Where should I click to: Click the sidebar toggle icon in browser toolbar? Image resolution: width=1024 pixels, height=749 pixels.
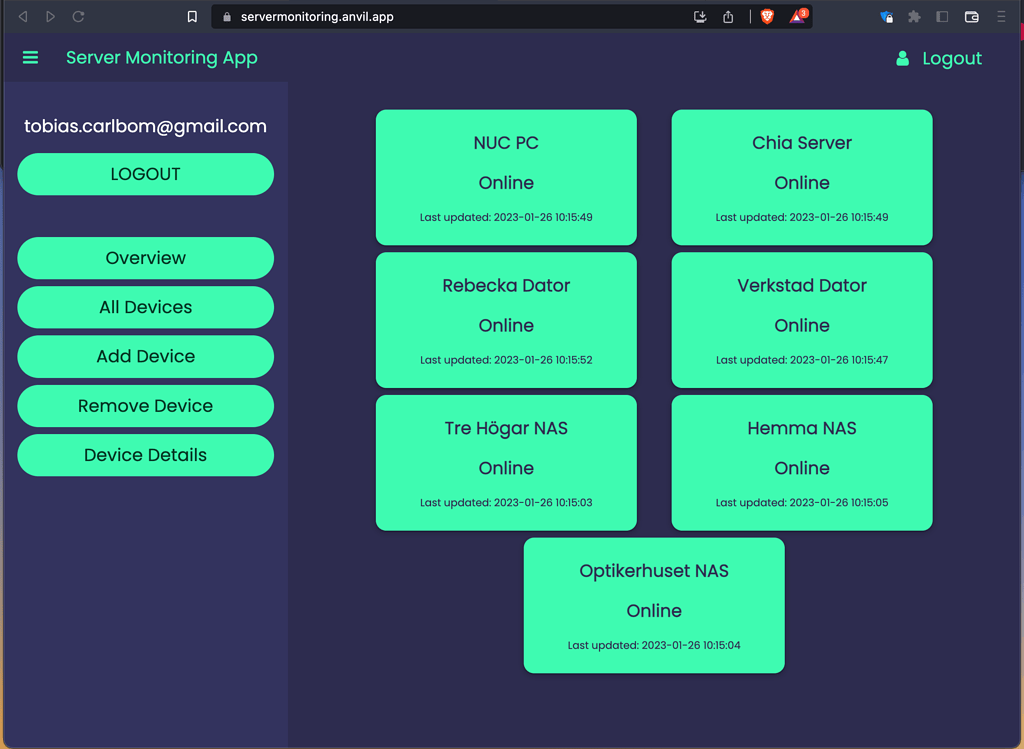point(941,16)
